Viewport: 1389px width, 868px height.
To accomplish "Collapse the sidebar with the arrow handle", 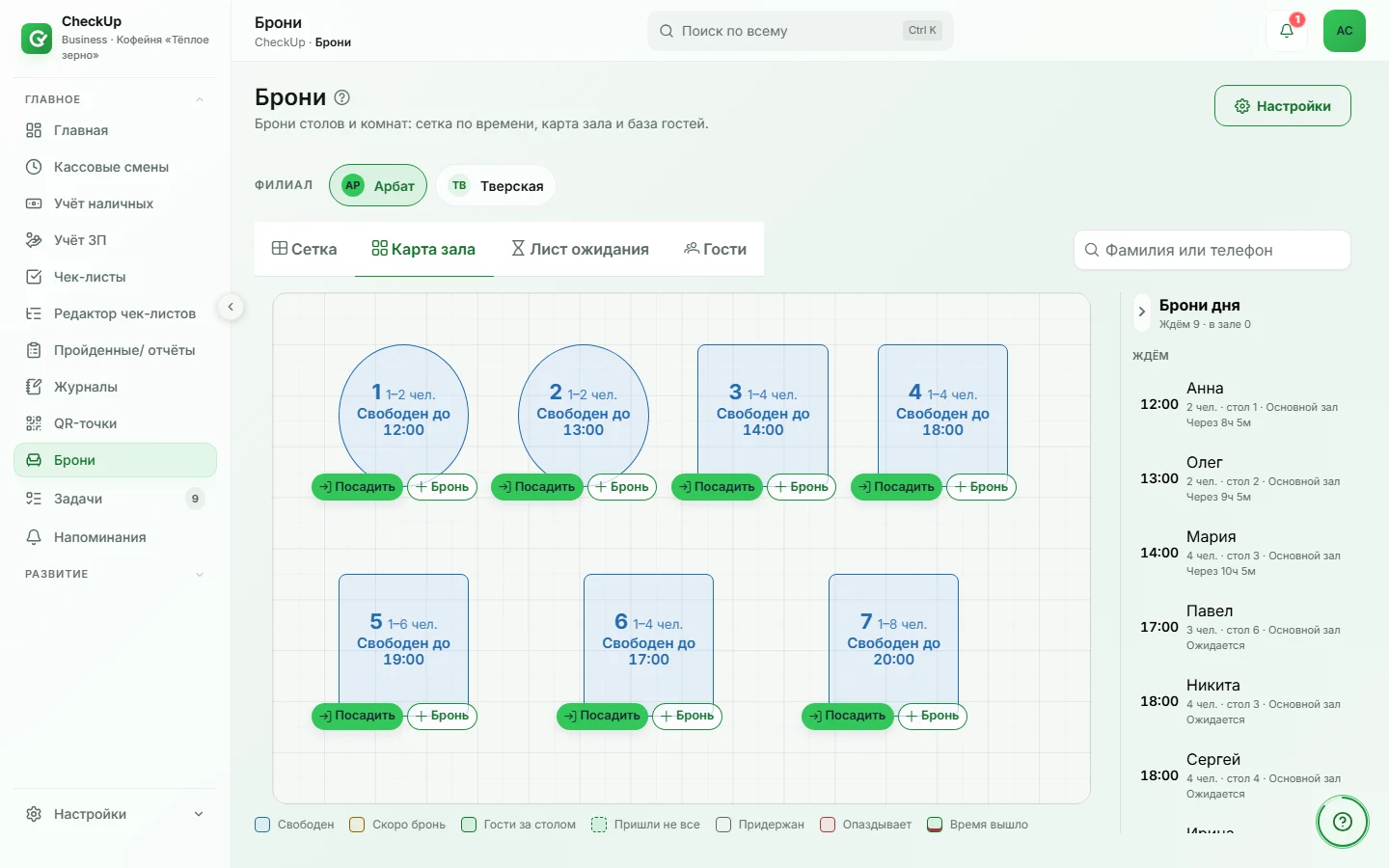I will pos(231,307).
